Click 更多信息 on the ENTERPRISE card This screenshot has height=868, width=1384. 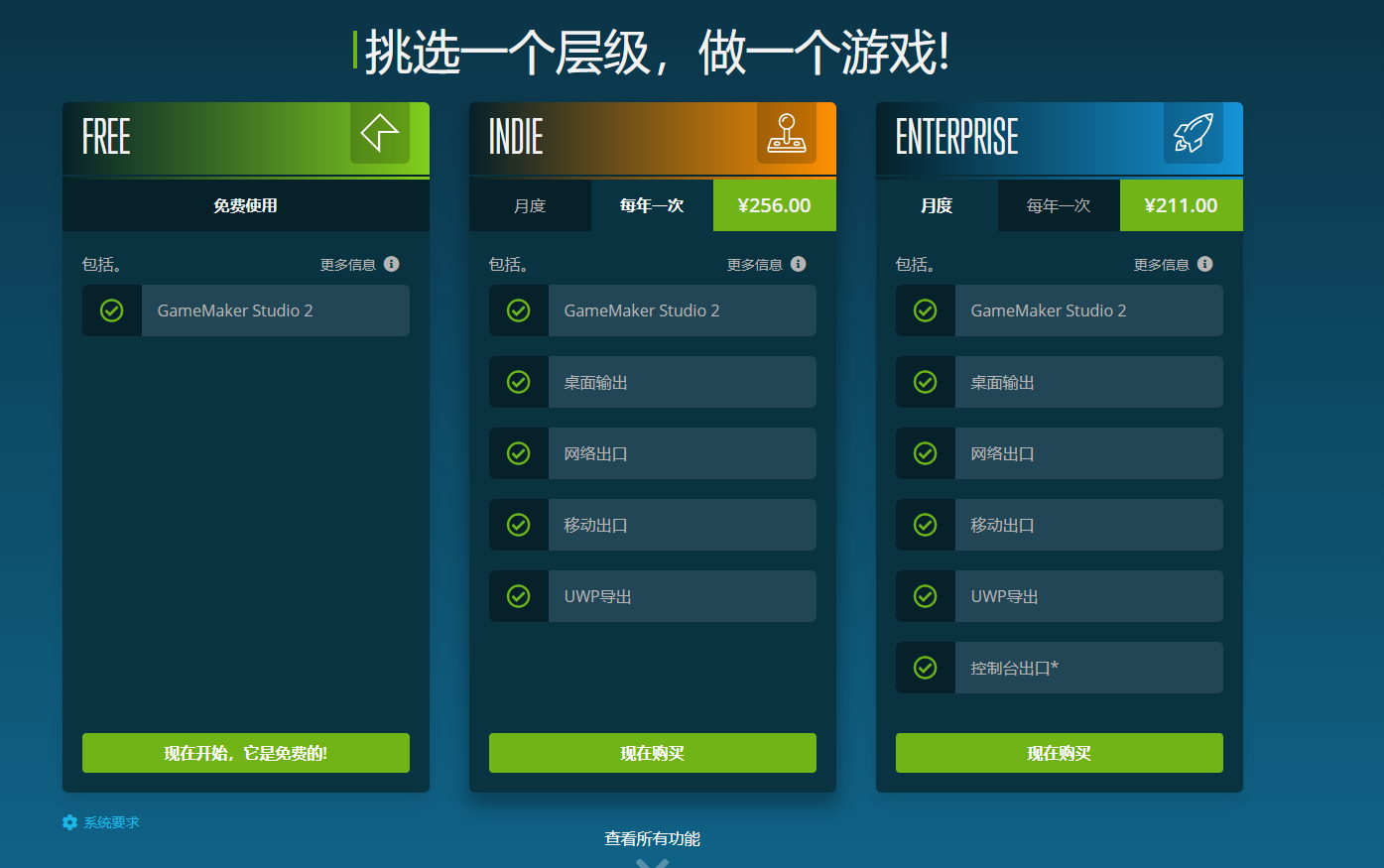(1162, 265)
